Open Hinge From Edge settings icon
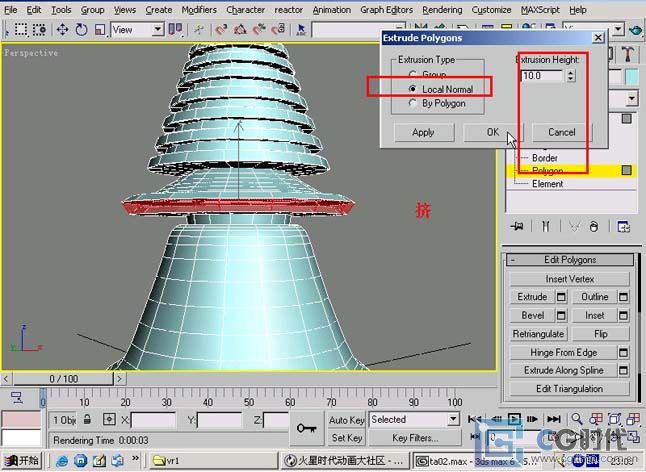The width and height of the screenshot is (646, 472). (x=623, y=353)
